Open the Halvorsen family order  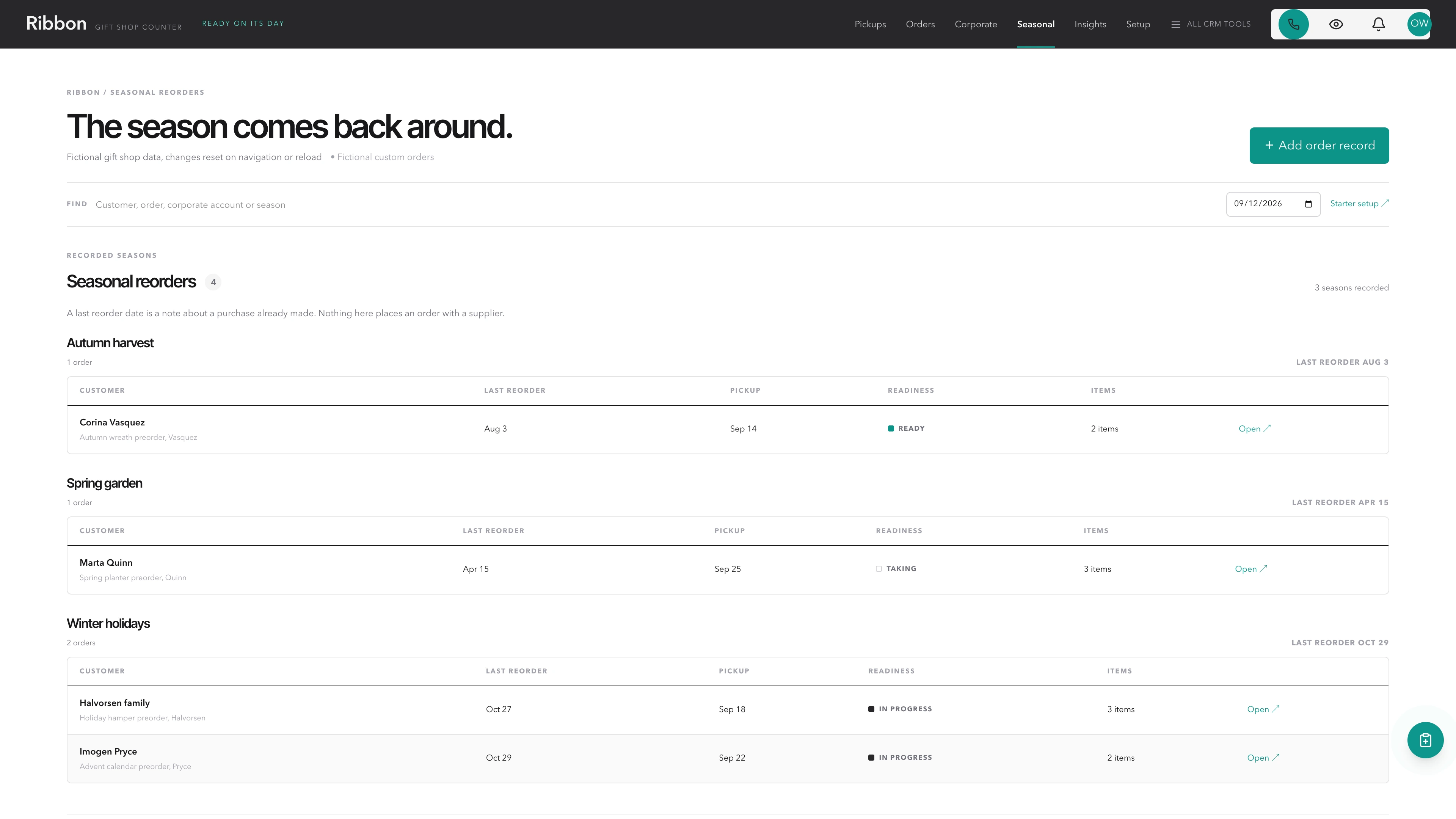click(x=1263, y=709)
